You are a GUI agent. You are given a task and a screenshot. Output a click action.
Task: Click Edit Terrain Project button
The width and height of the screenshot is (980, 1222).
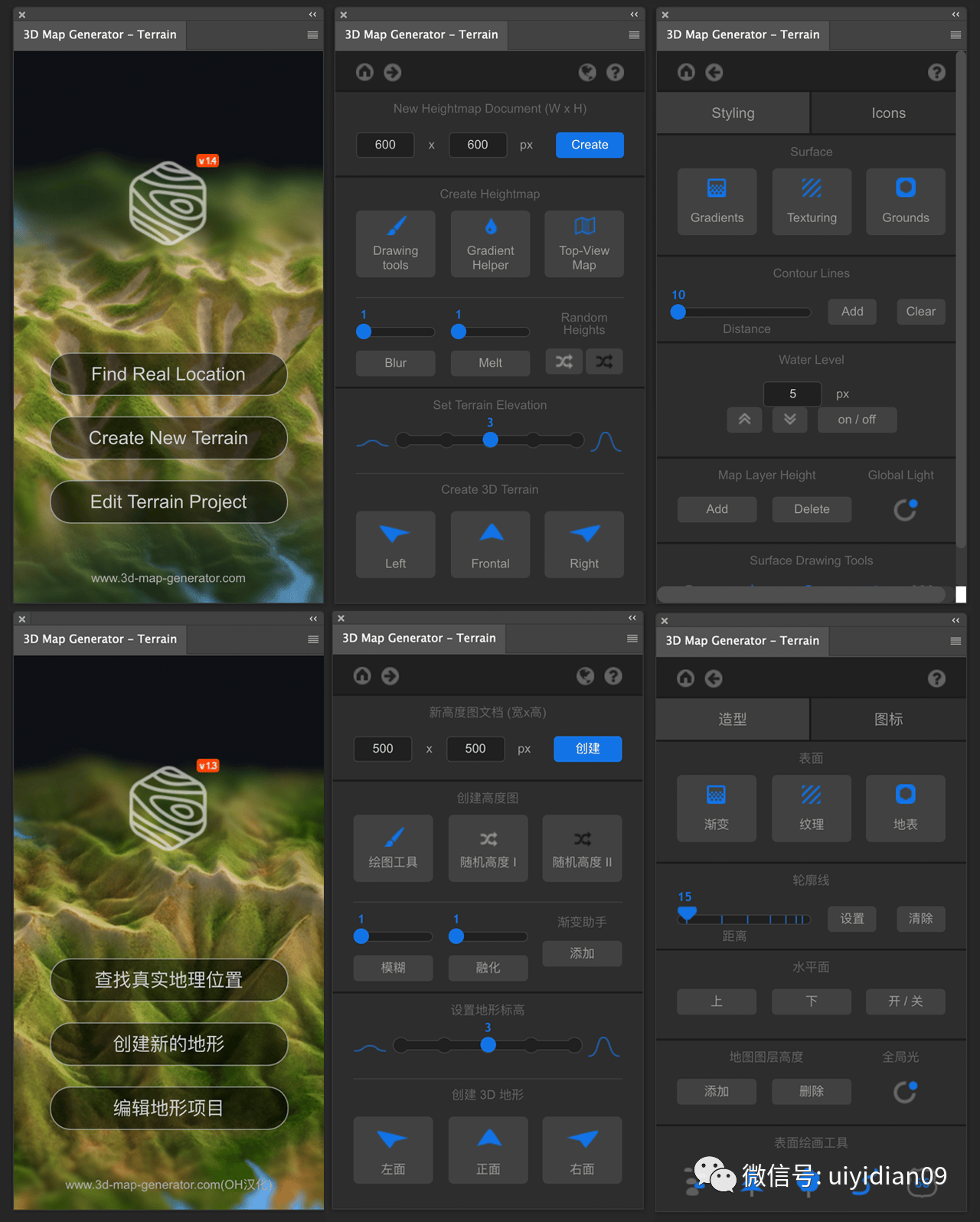[168, 502]
